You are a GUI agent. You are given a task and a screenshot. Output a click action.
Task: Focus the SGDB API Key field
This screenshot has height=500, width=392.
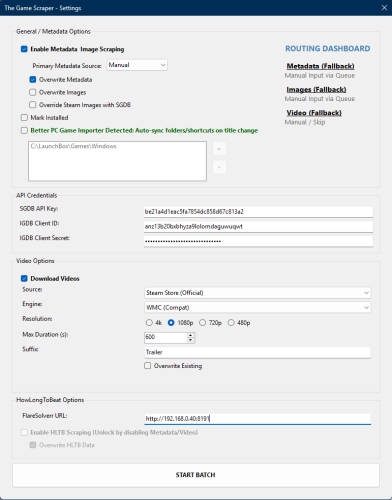tap(258, 212)
